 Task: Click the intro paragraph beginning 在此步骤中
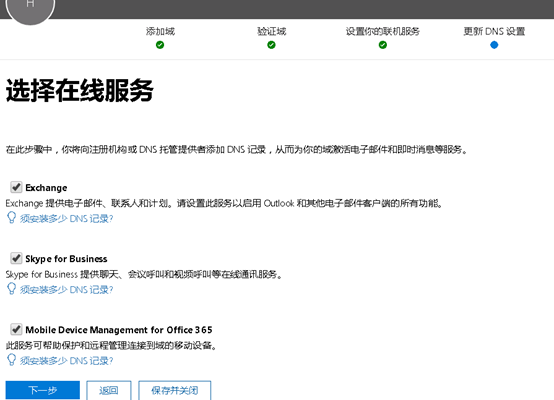click(237, 149)
